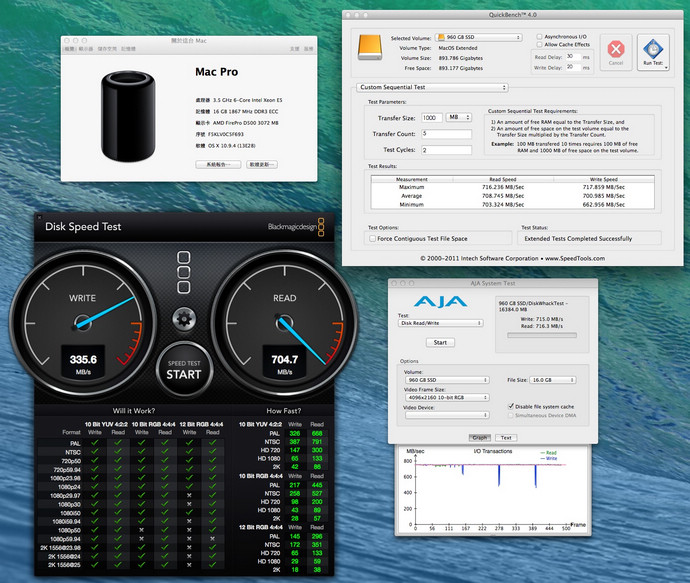Viewport: 690px width, 583px height.
Task: Open Custom Sequential Test dropdown
Action: coord(432,87)
